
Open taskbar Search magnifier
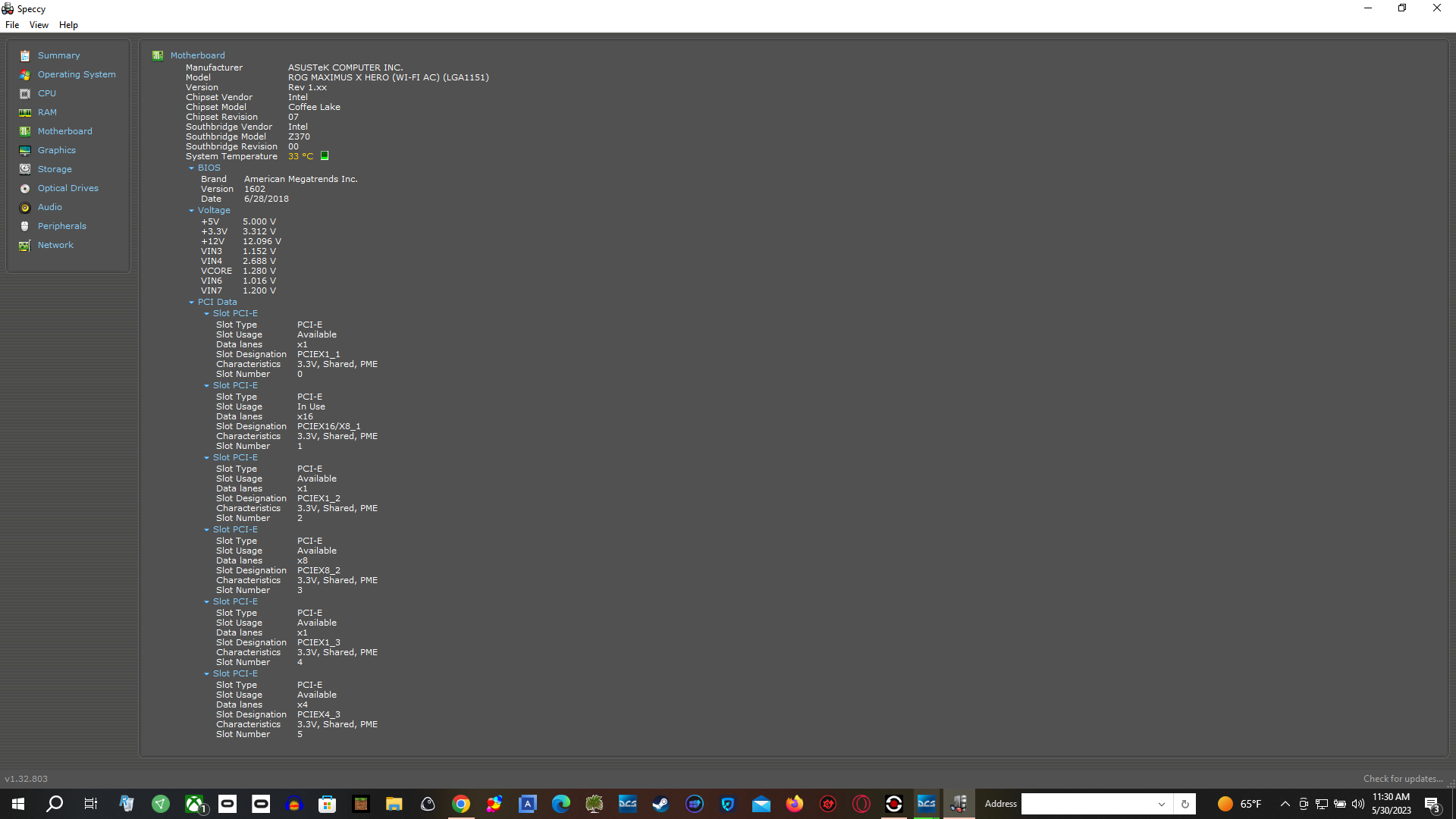[x=55, y=804]
